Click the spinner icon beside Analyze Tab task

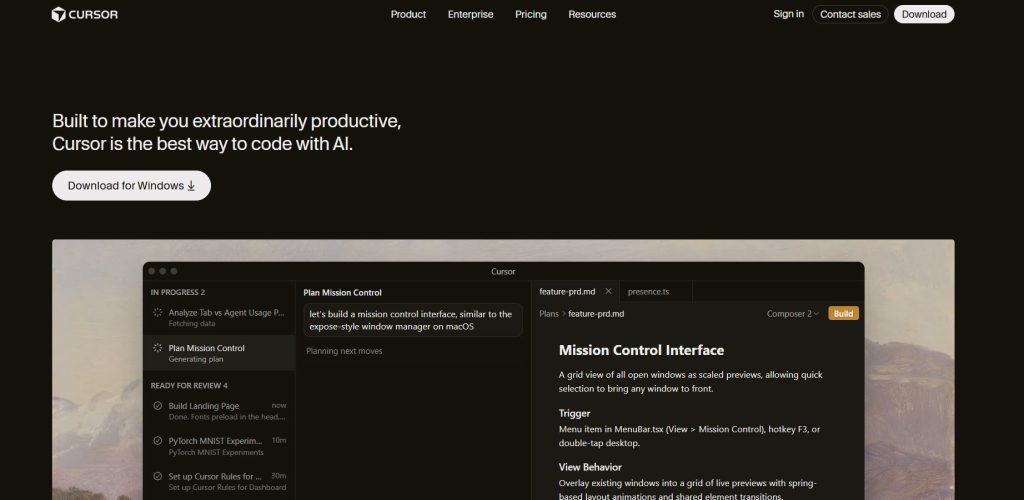click(x=157, y=313)
